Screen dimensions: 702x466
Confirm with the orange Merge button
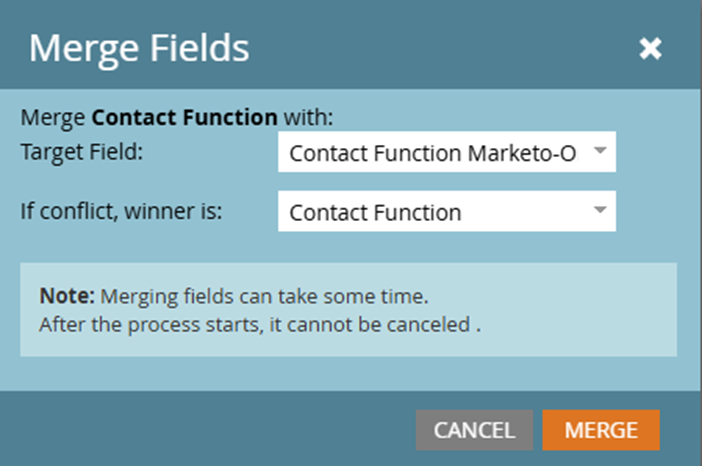(x=601, y=430)
